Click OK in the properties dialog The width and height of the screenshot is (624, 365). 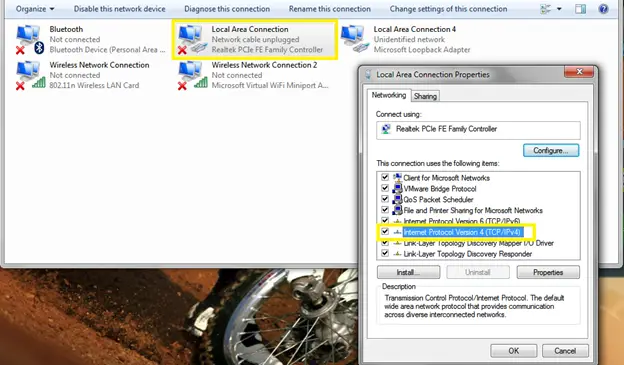pos(513,351)
